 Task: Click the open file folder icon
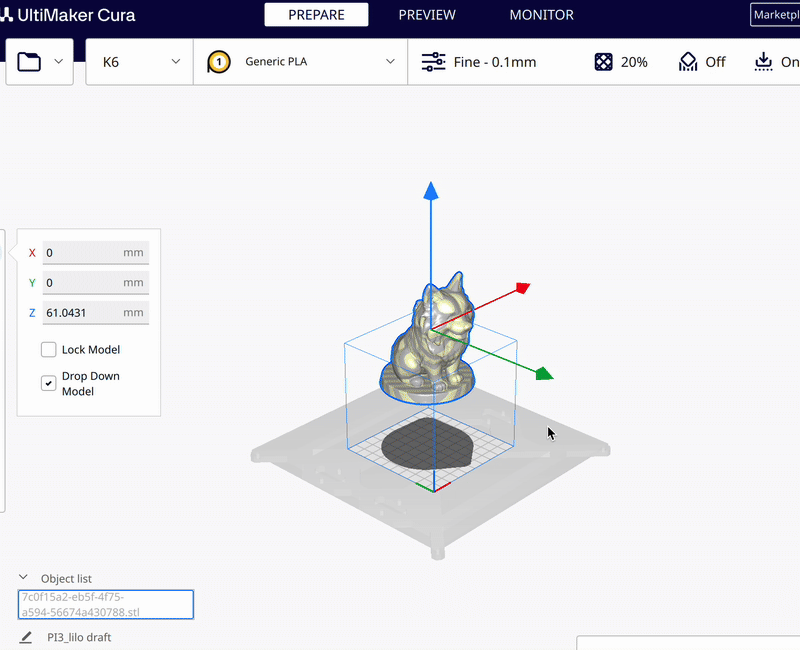(30, 62)
